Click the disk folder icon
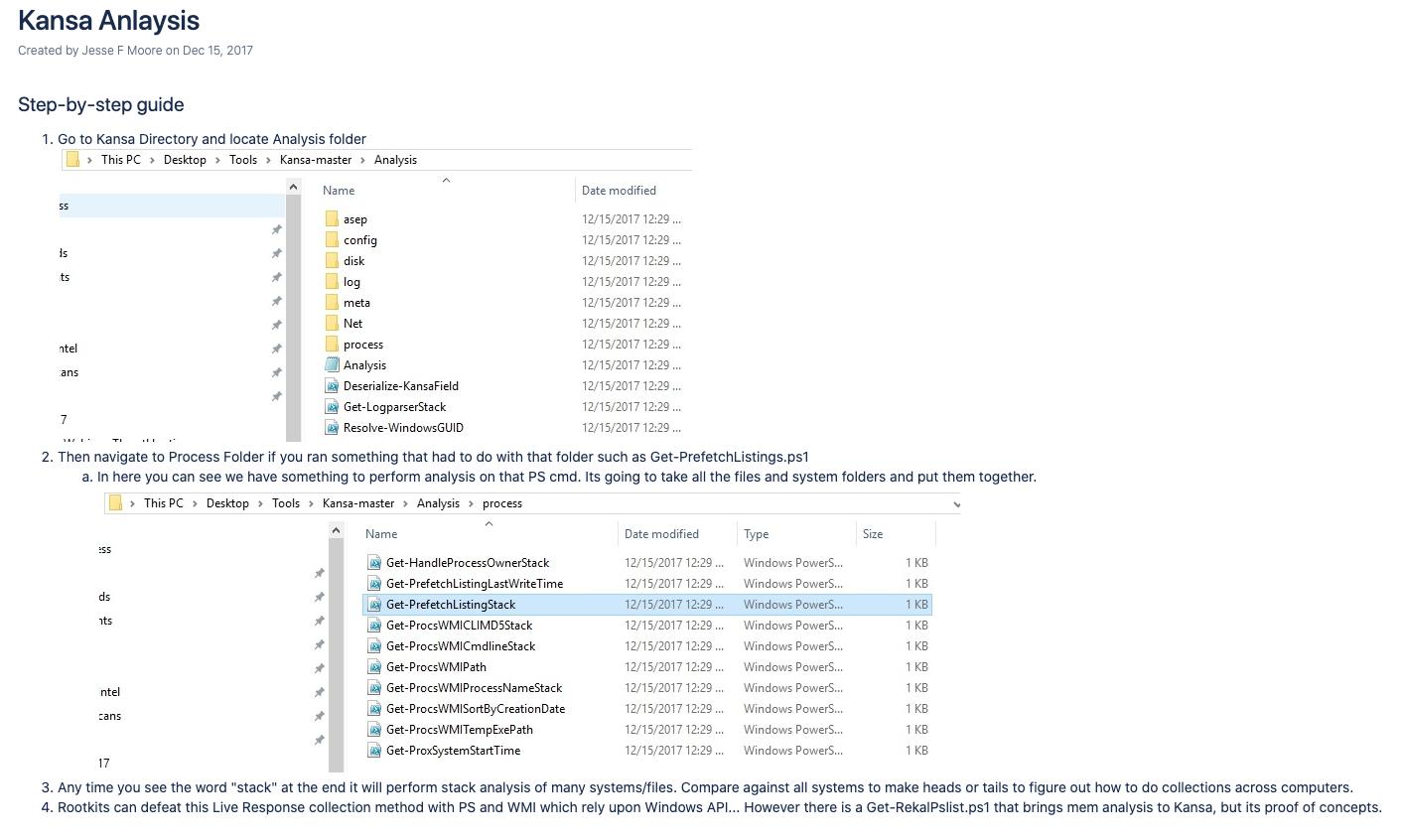The image size is (1401, 840). 332,261
